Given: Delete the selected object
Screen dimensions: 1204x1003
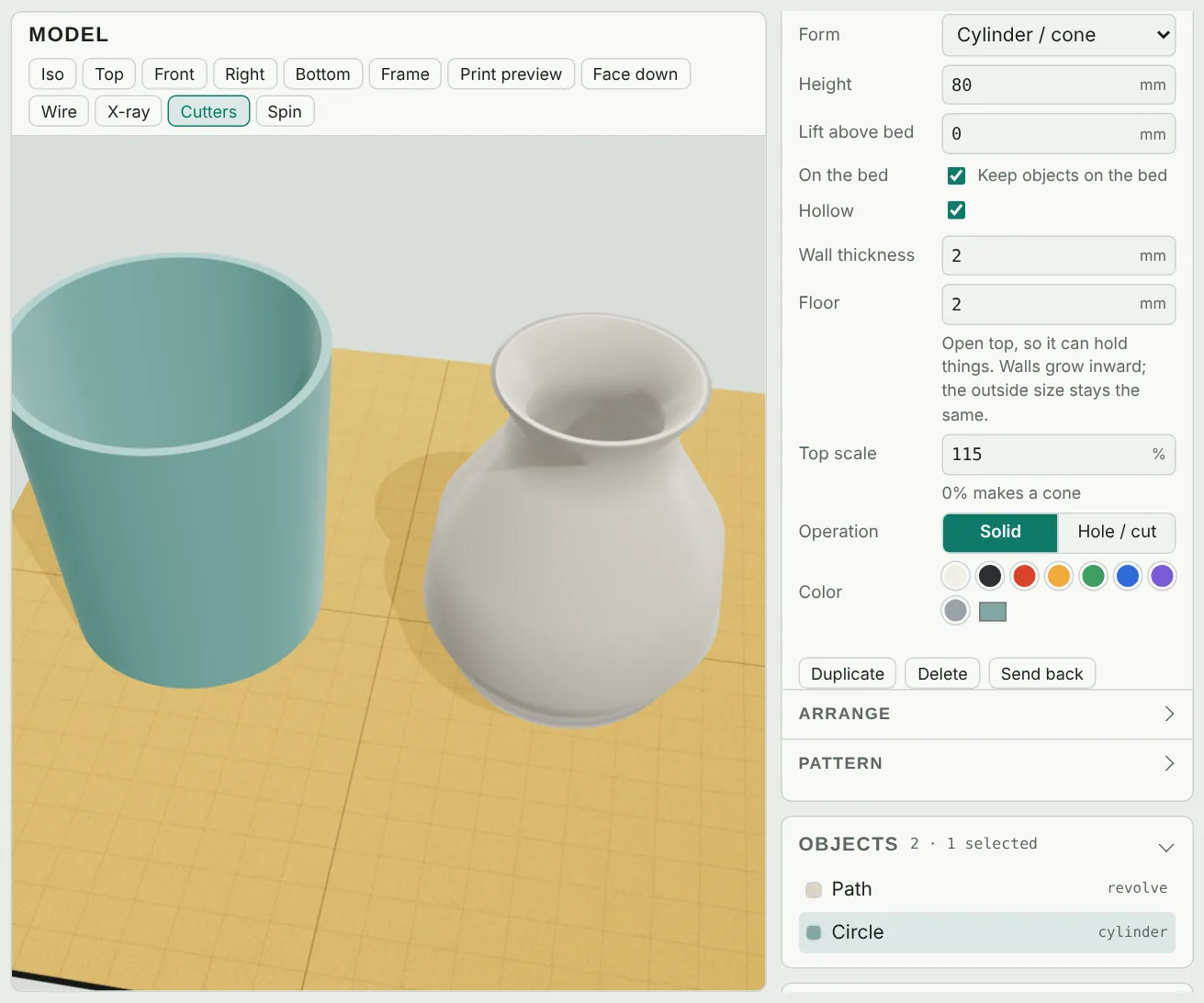Looking at the screenshot, I should tap(942, 673).
